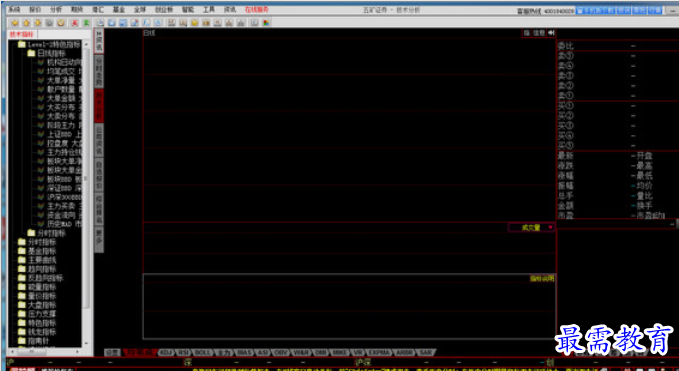The height and width of the screenshot is (371, 679).
Task: Open the 工具 menu
Action: coord(209,10)
